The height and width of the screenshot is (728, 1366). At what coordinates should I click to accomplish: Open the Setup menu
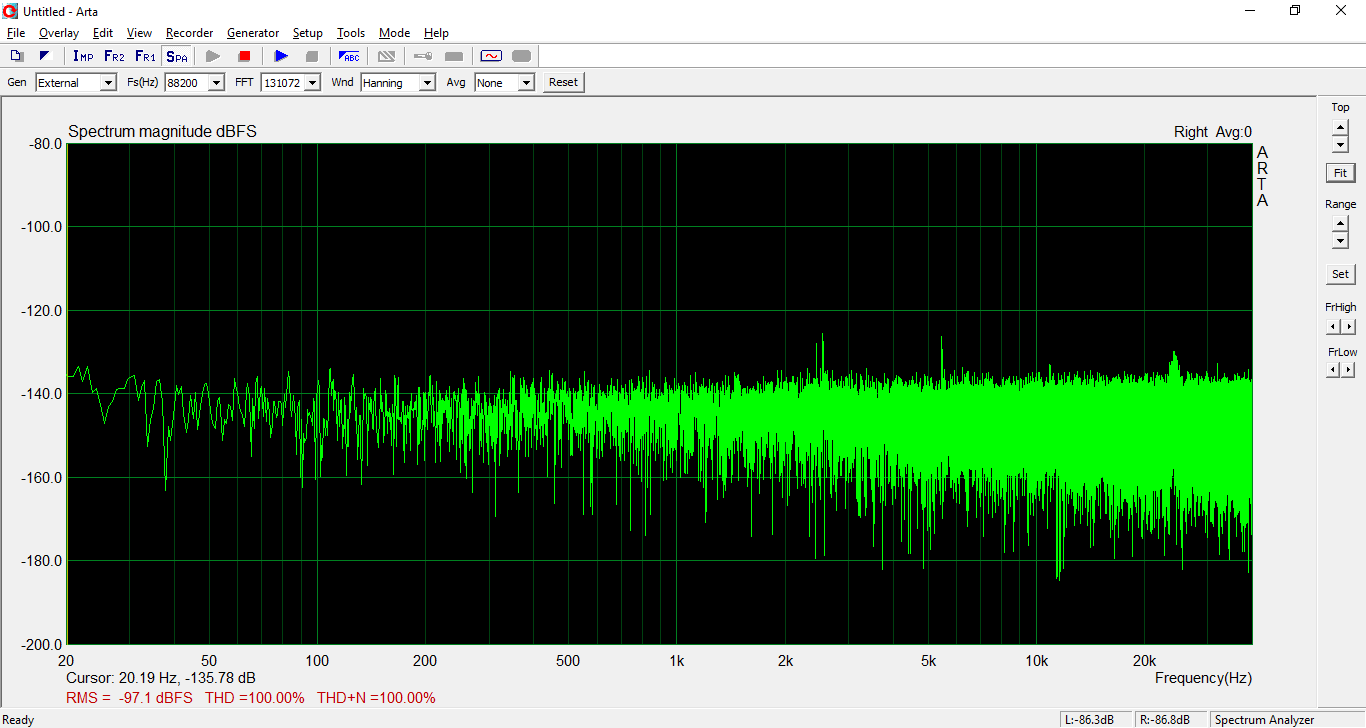(x=308, y=33)
